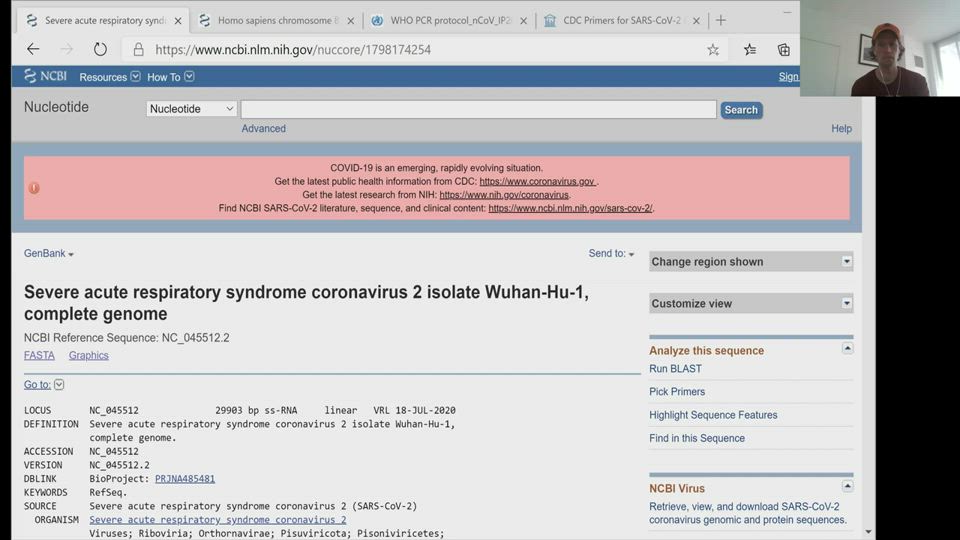Open the Nucleotide database dropdown
The width and height of the screenshot is (960, 540).
(191, 109)
